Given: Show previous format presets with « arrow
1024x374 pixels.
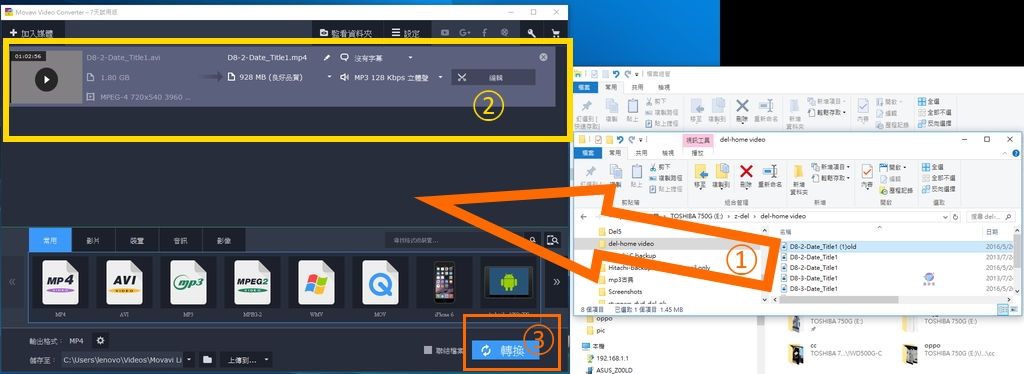Looking at the screenshot, I should (x=12, y=282).
